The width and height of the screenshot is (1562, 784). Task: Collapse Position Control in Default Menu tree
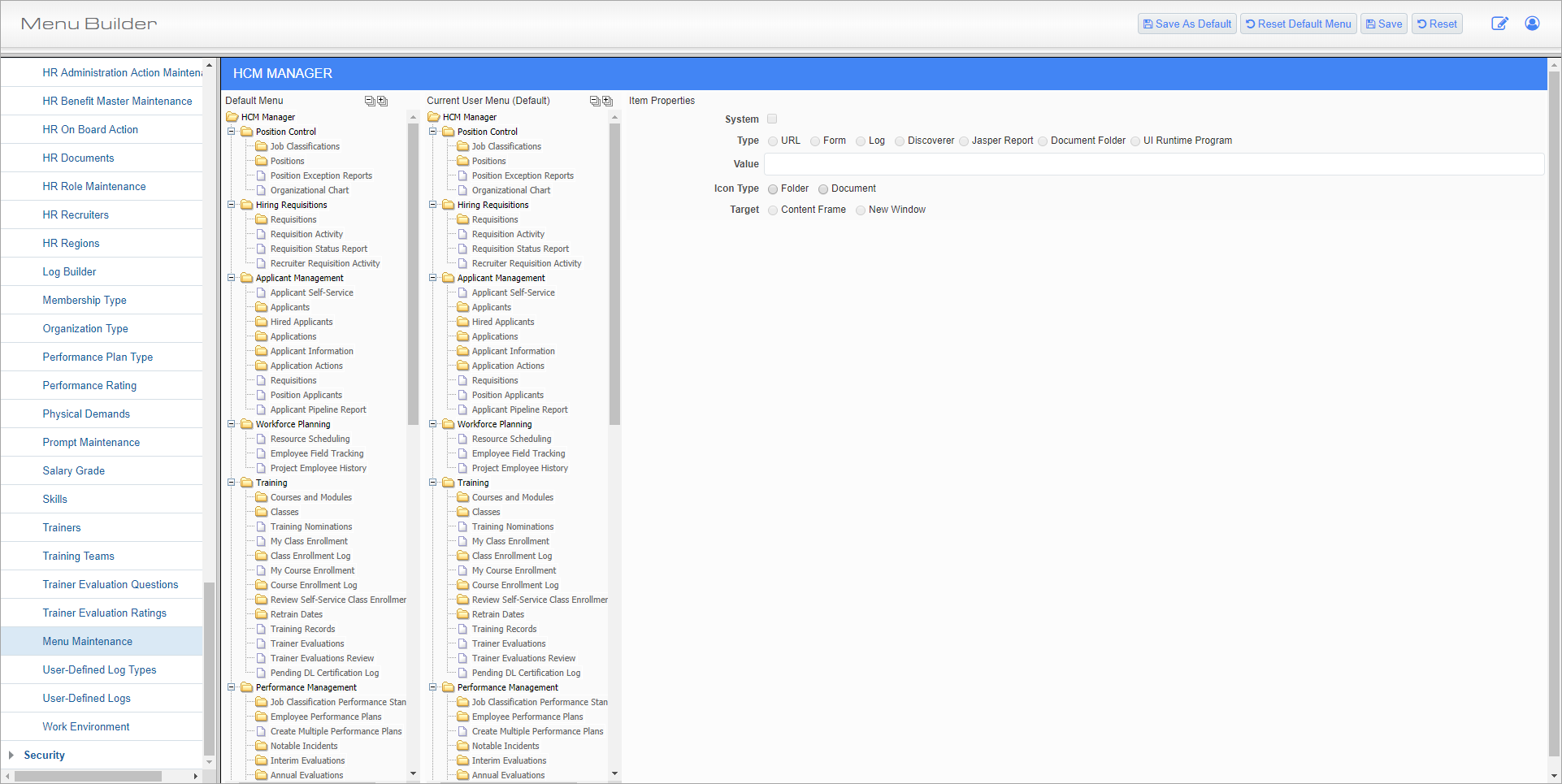pyautogui.click(x=232, y=132)
